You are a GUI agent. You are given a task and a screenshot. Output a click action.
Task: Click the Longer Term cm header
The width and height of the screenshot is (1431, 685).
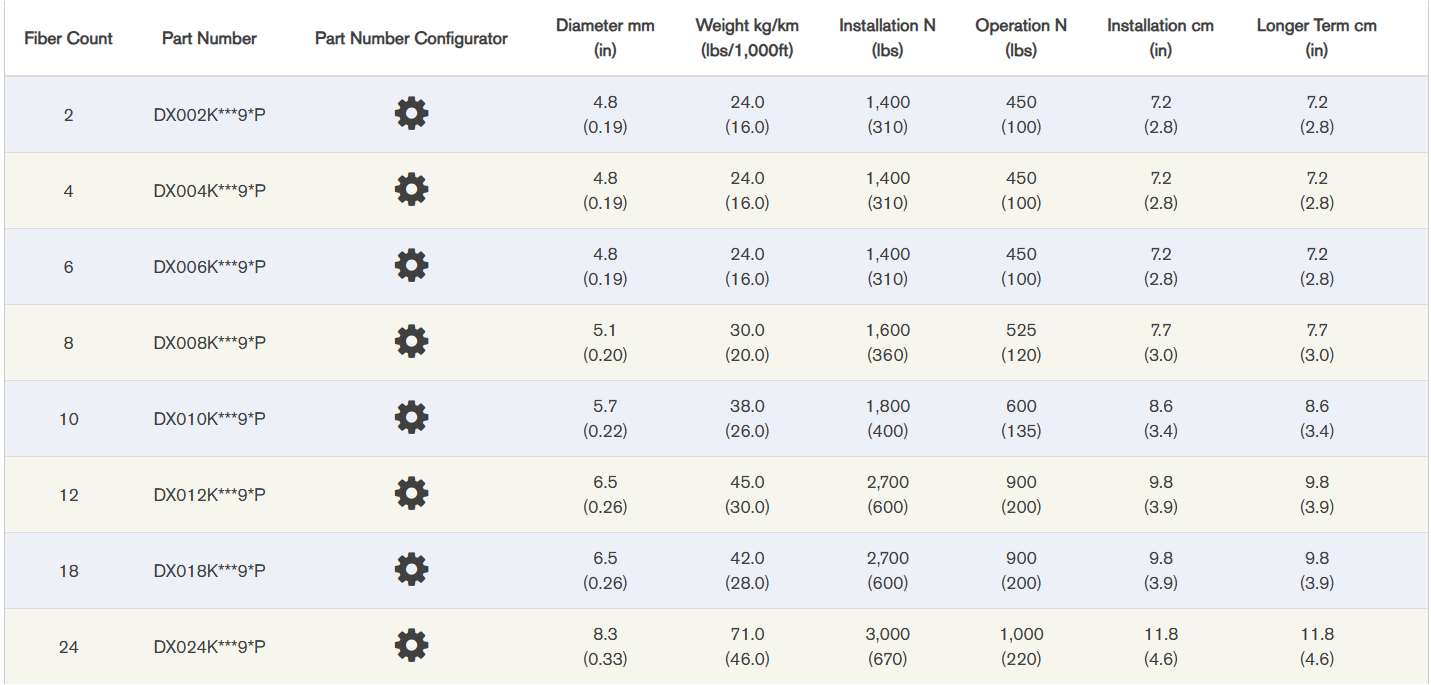click(x=1316, y=38)
